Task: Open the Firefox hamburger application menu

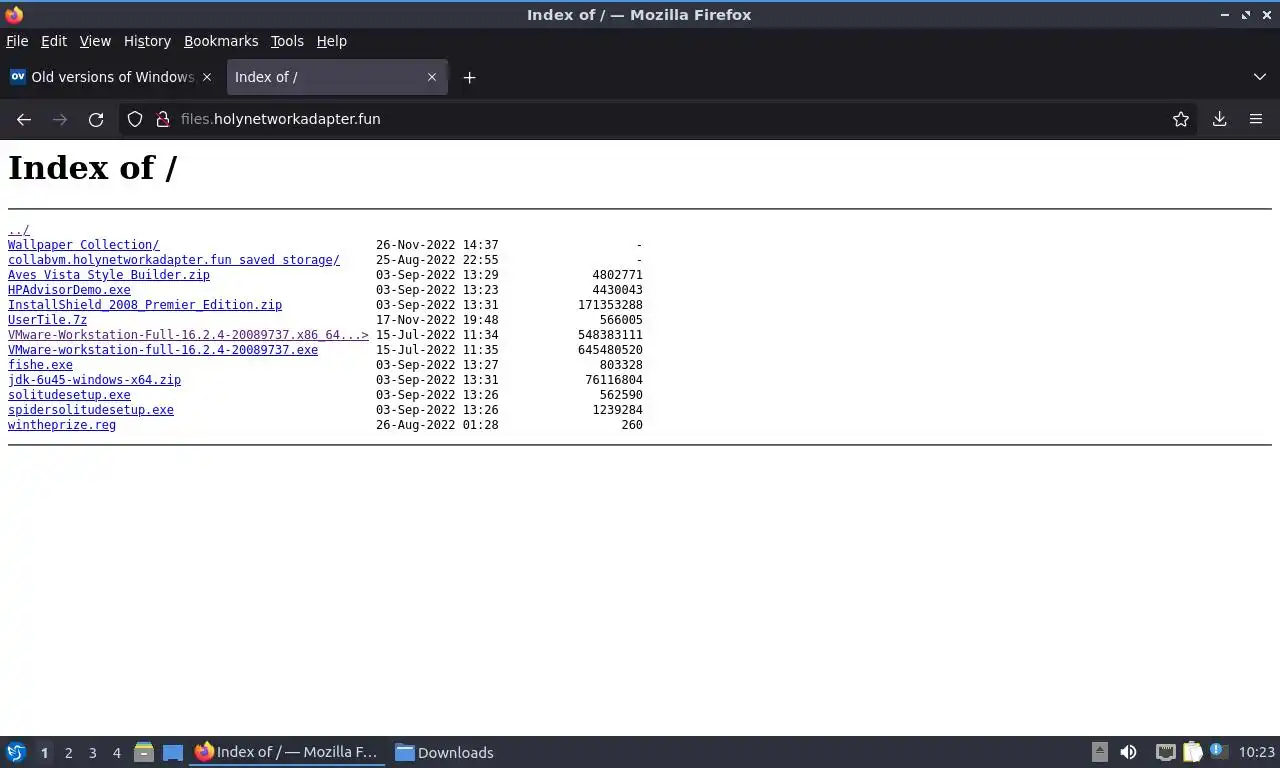Action: click(1256, 119)
